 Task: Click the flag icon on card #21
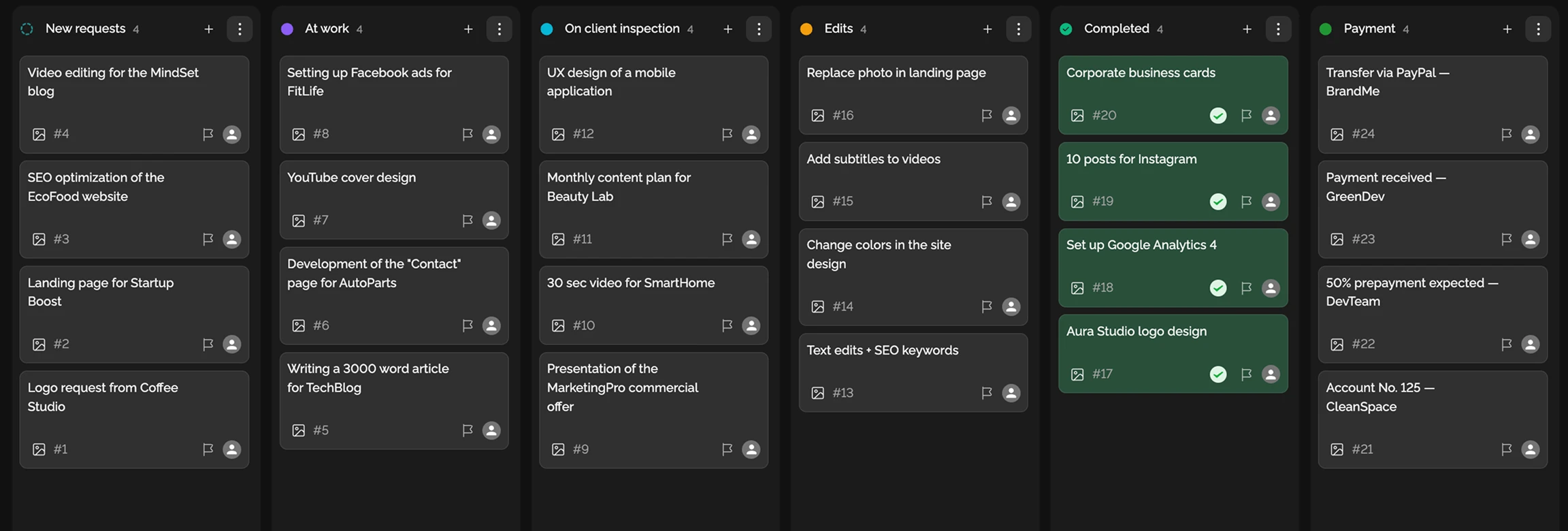coord(1506,449)
